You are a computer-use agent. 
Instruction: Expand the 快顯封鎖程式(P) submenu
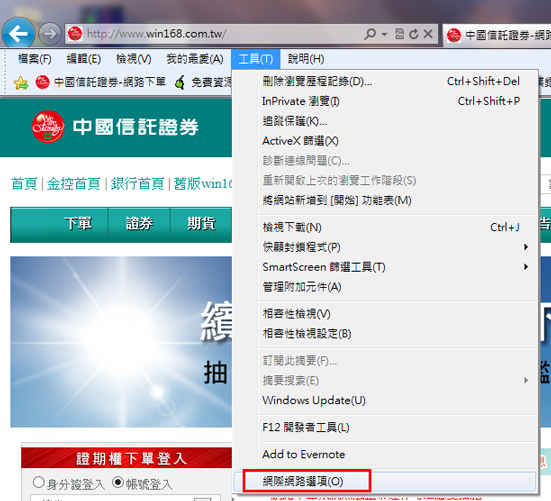coord(385,247)
